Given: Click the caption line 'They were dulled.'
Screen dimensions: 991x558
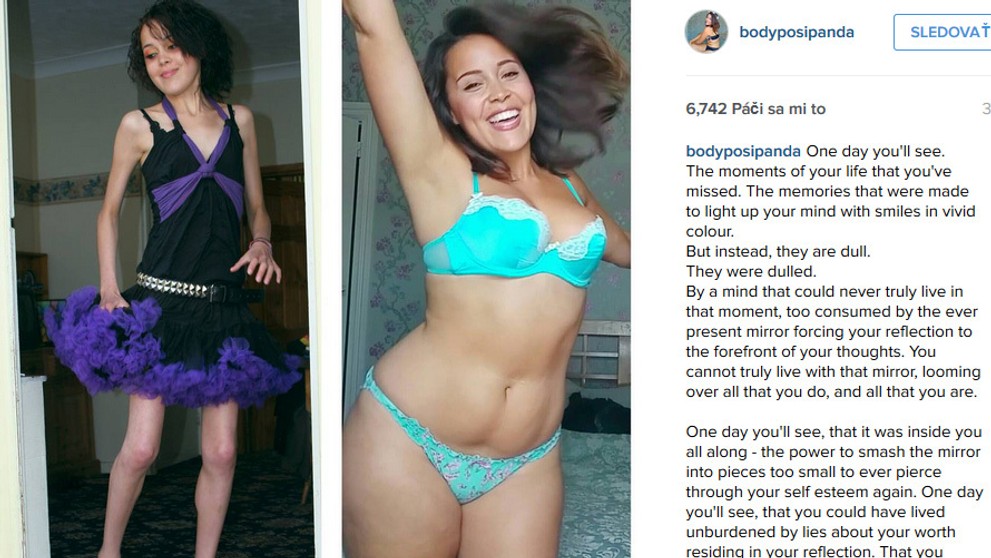Looking at the screenshot, I should 751,272.
